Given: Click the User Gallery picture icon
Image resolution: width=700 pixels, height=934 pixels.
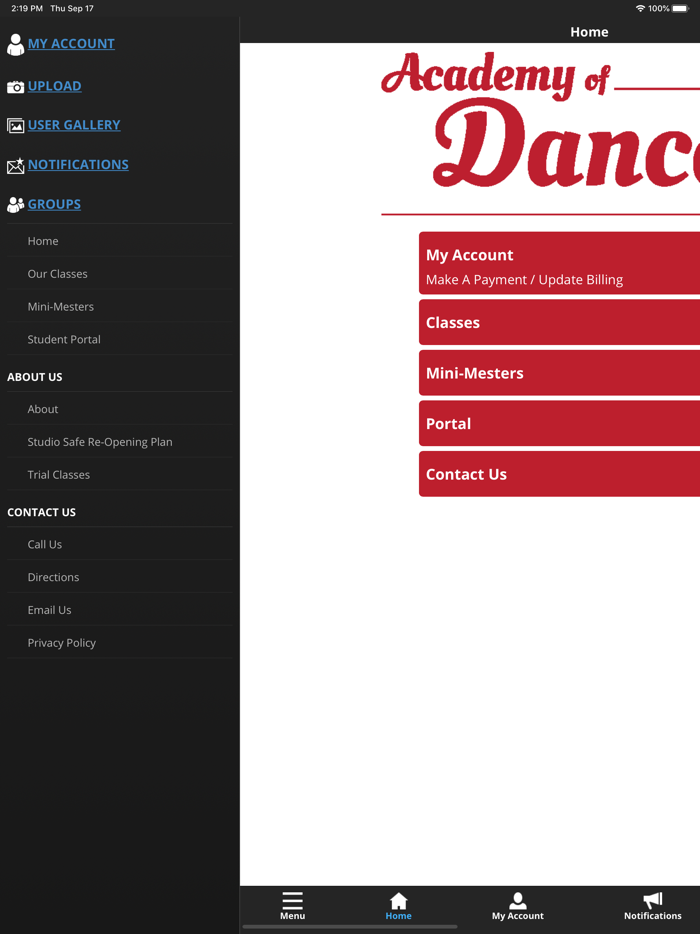Looking at the screenshot, I should (15, 126).
